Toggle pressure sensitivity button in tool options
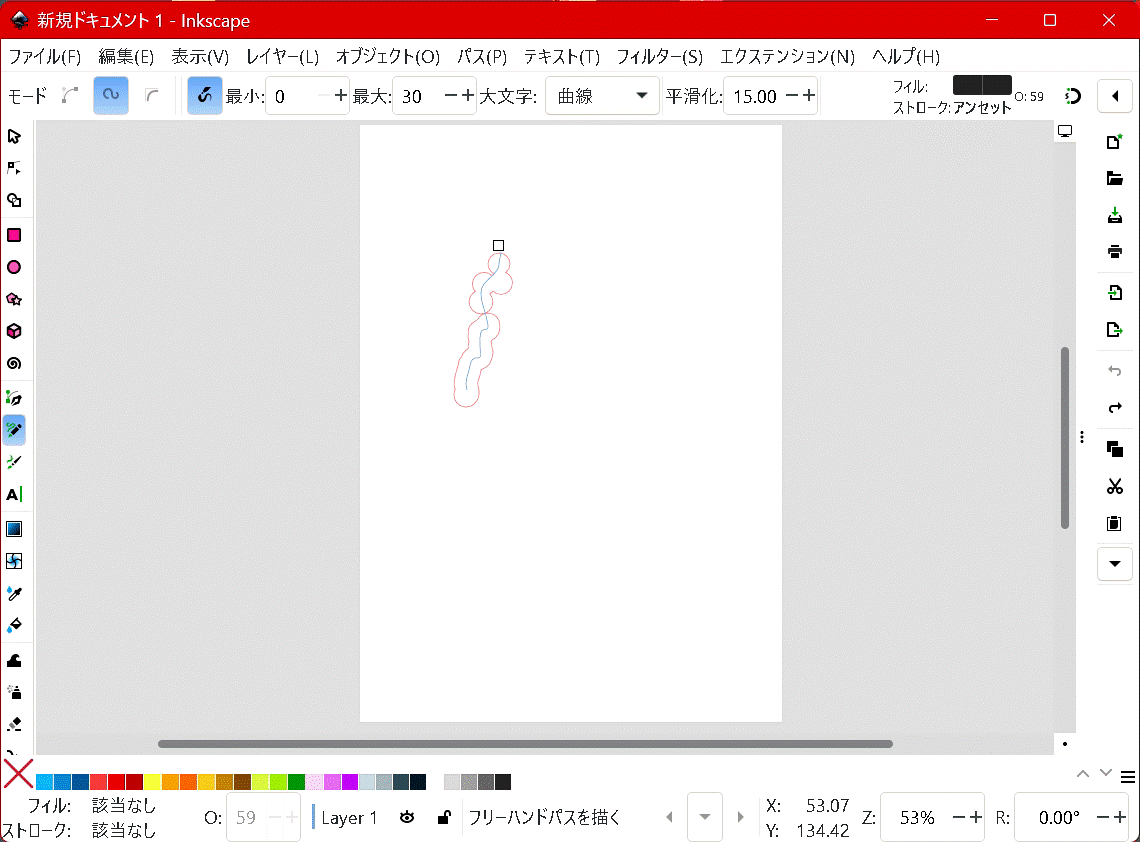This screenshot has height=842, width=1140. 205,96
